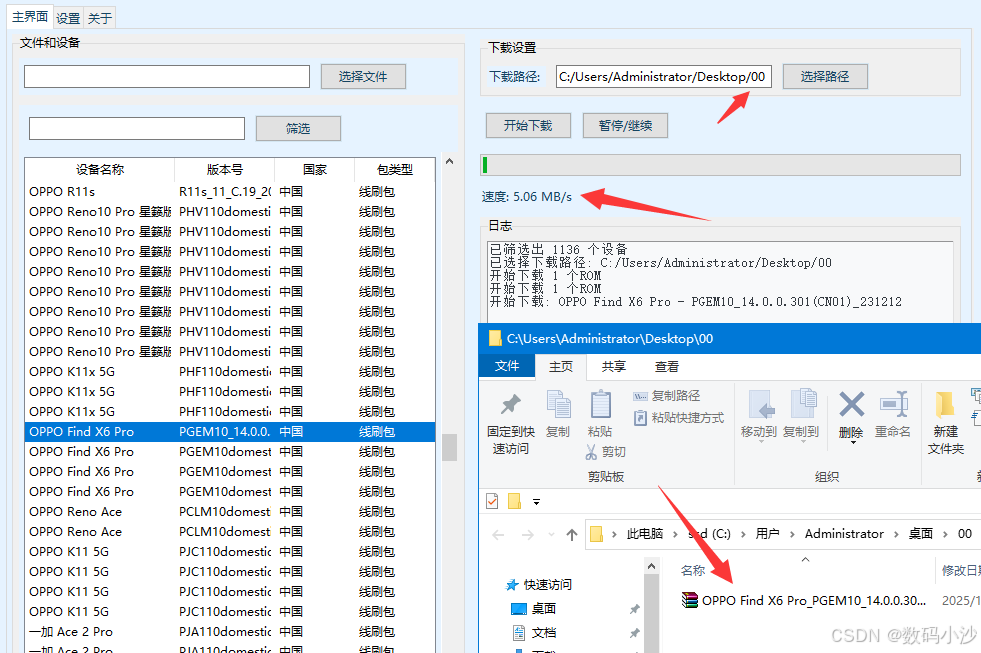Expand the chevron after 此电脑 in address bar
981x653 pixels.
point(676,534)
